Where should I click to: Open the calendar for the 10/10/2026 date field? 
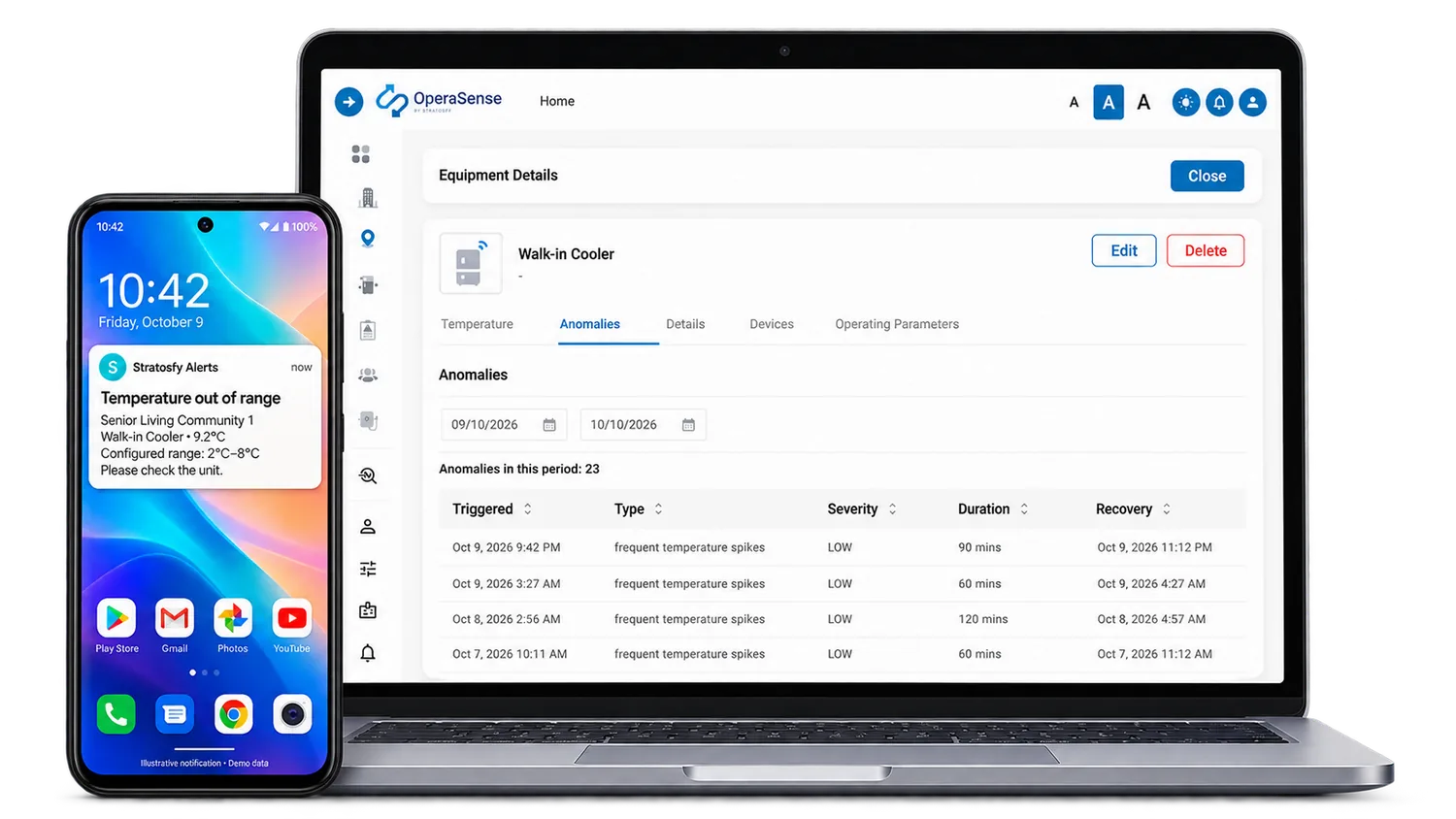(x=688, y=425)
